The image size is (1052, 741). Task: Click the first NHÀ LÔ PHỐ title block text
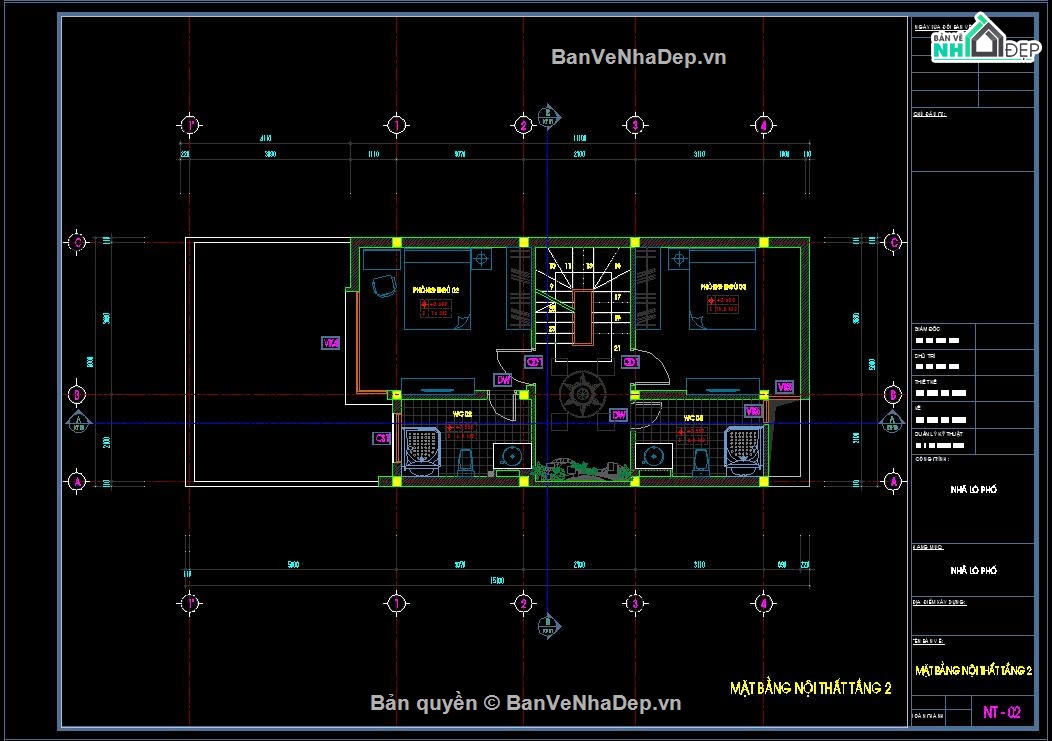(x=972, y=490)
